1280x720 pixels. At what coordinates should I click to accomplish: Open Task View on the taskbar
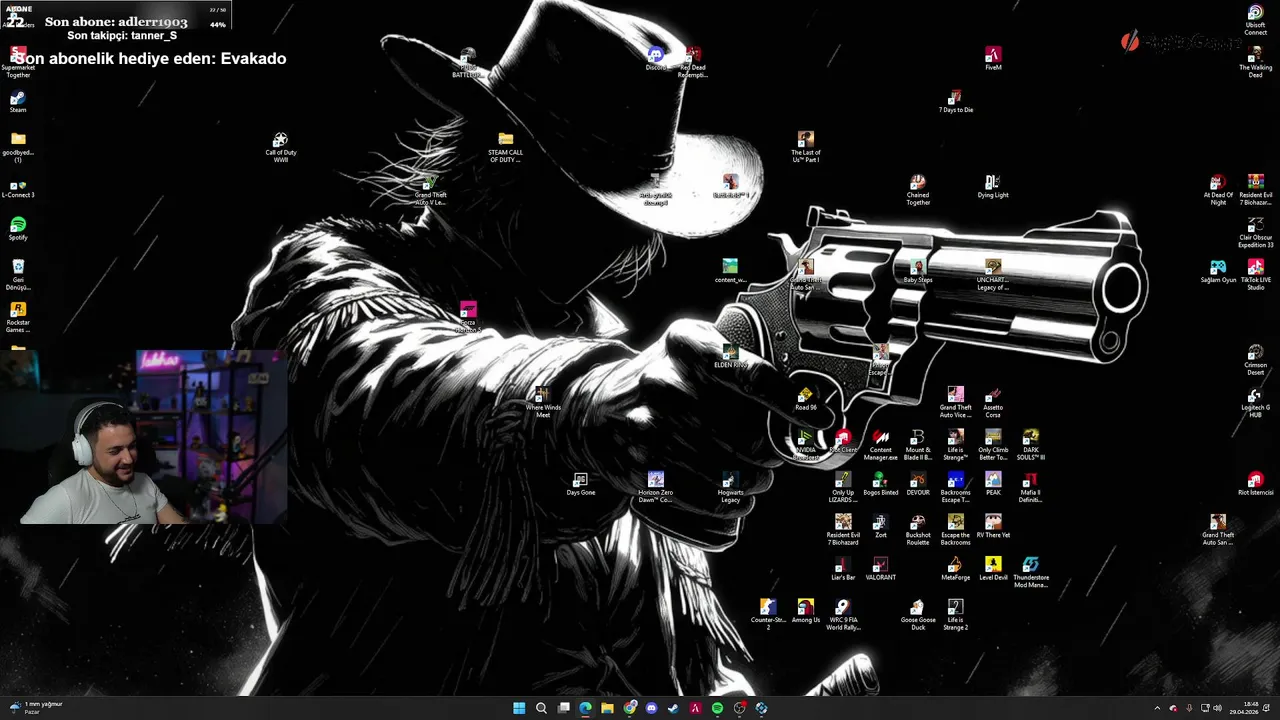pos(563,708)
